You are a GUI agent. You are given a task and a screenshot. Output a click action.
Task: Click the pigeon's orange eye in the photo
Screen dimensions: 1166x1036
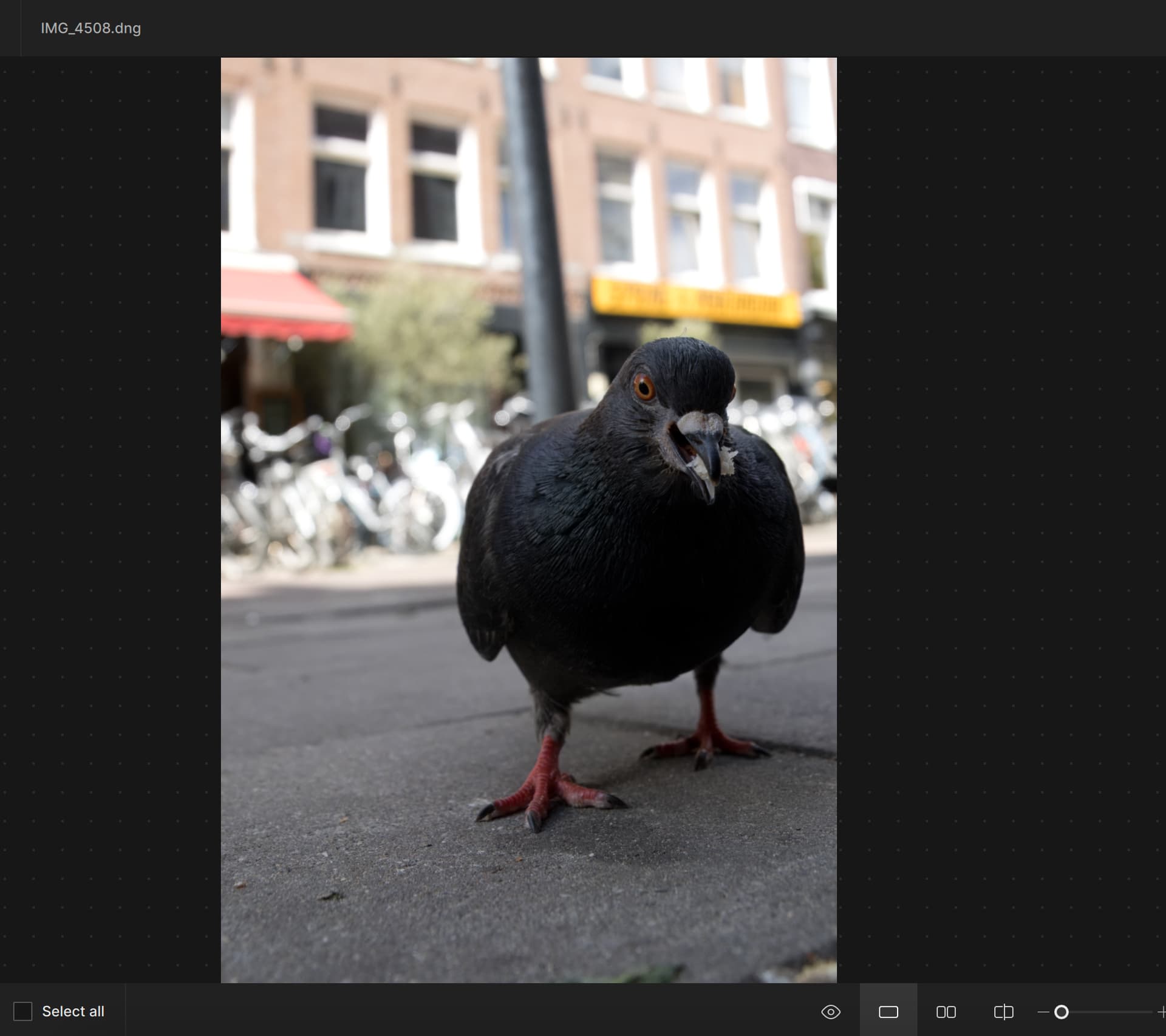point(644,387)
